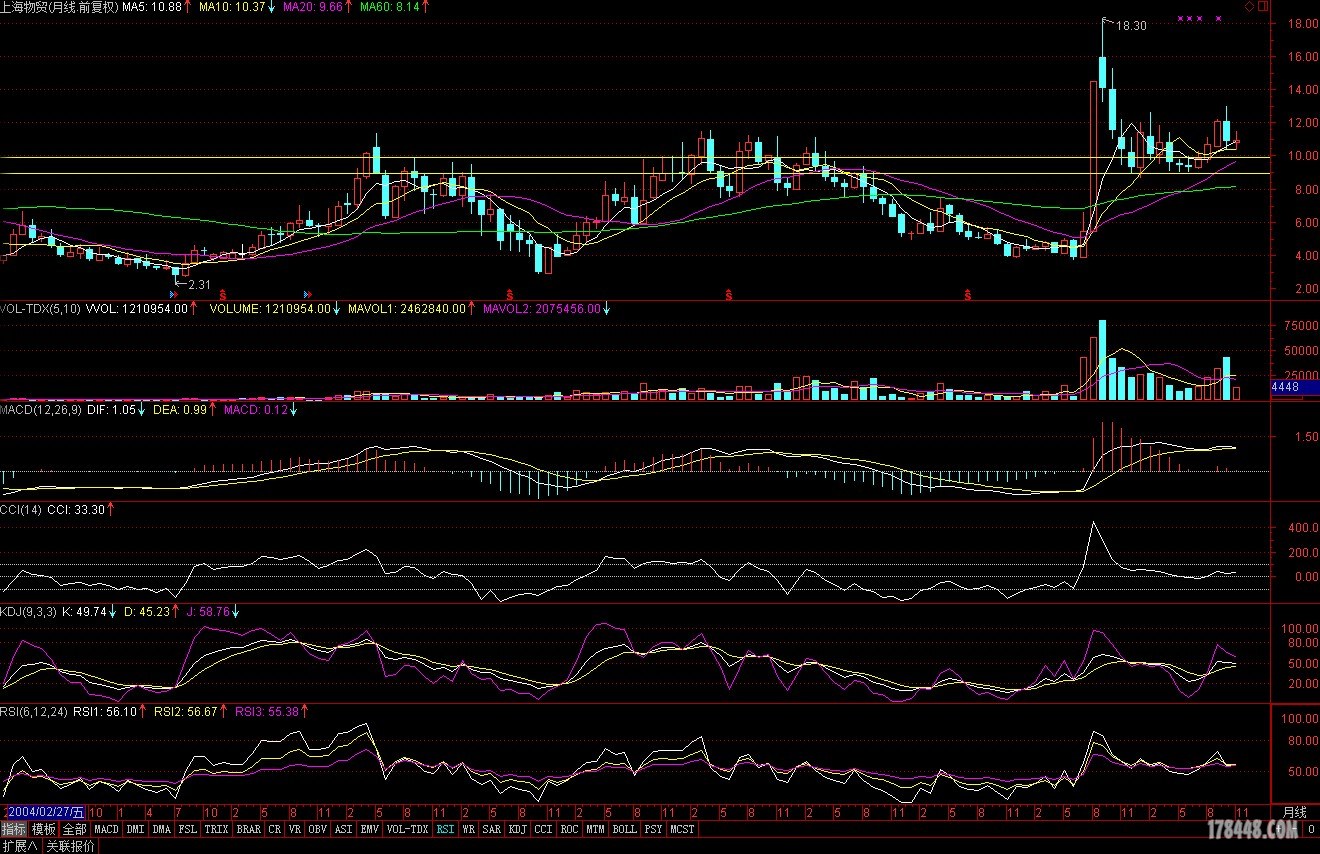The image size is (1320, 854).
Task: Click the CCI(14) panel header
Action: click(23, 509)
